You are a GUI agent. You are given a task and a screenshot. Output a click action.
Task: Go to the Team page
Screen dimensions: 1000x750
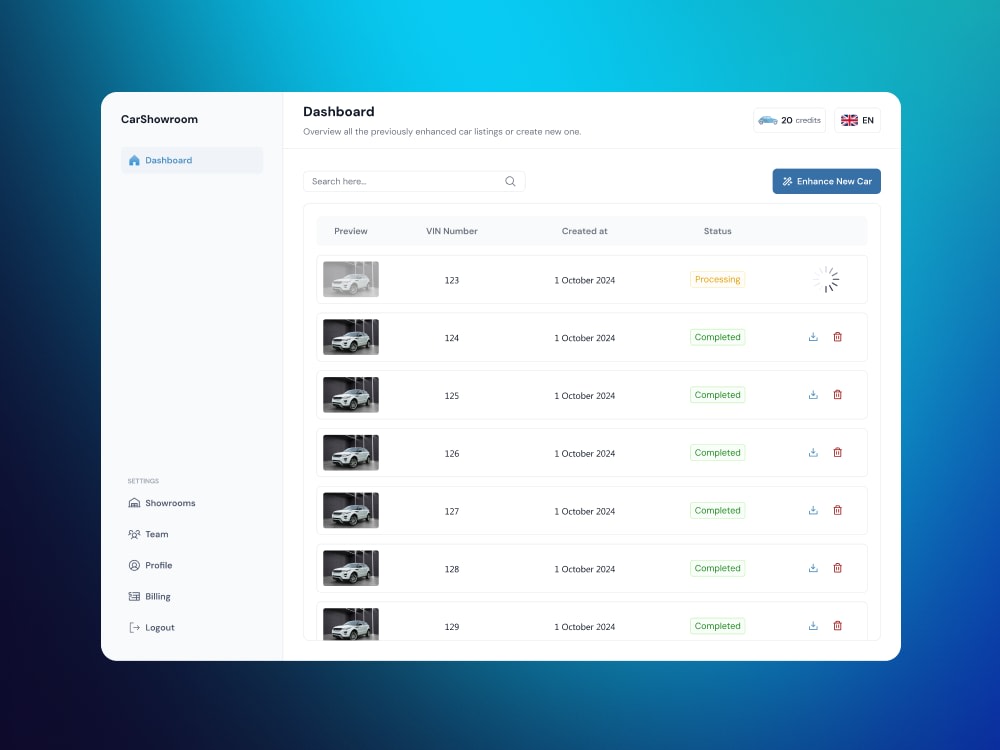pyautogui.click(x=149, y=534)
